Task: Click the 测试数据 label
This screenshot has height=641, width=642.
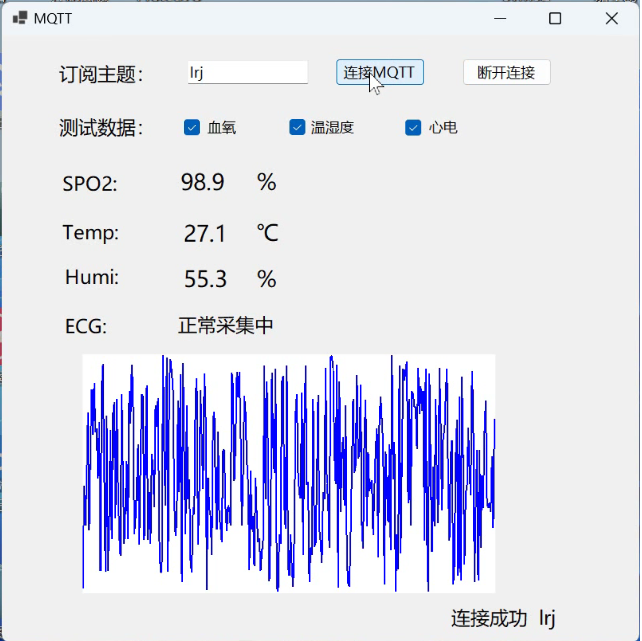Action: pyautogui.click(x=101, y=128)
